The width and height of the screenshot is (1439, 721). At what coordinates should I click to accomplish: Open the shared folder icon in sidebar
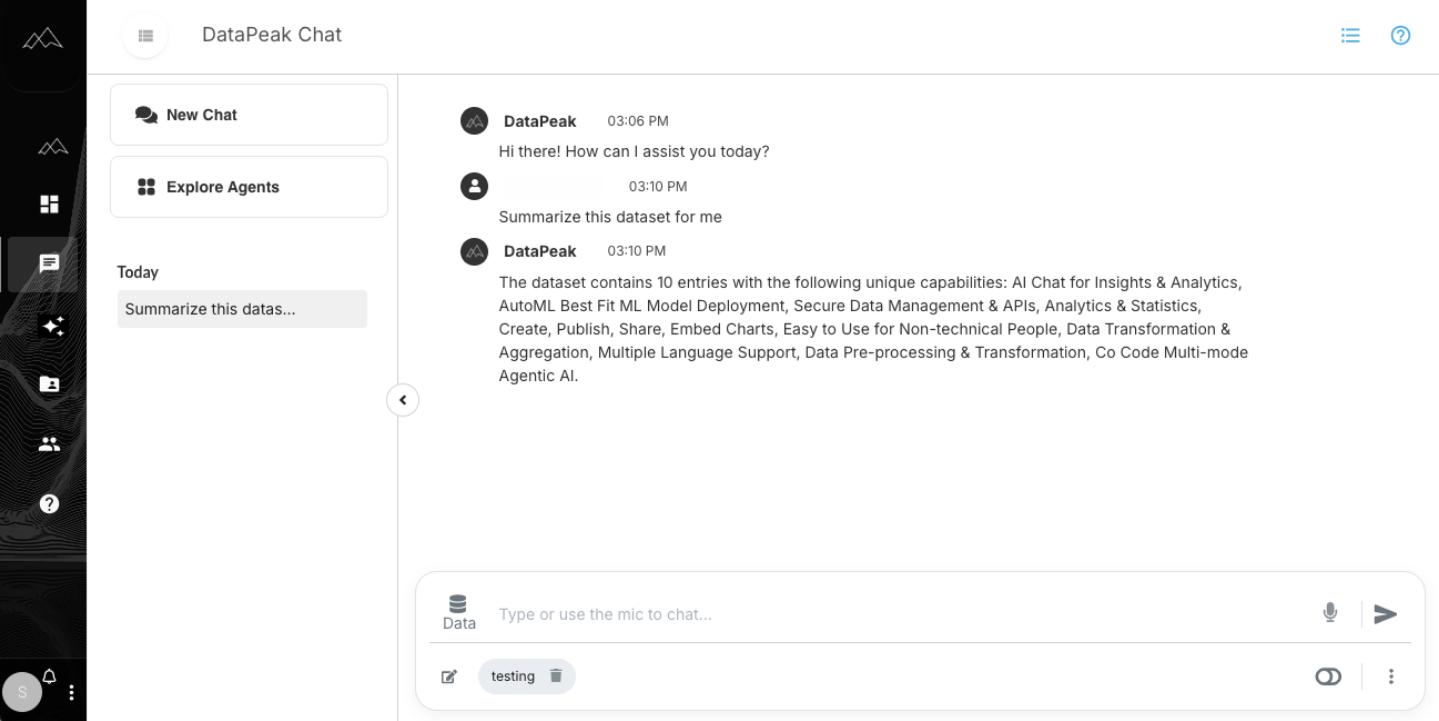pyautogui.click(x=49, y=384)
